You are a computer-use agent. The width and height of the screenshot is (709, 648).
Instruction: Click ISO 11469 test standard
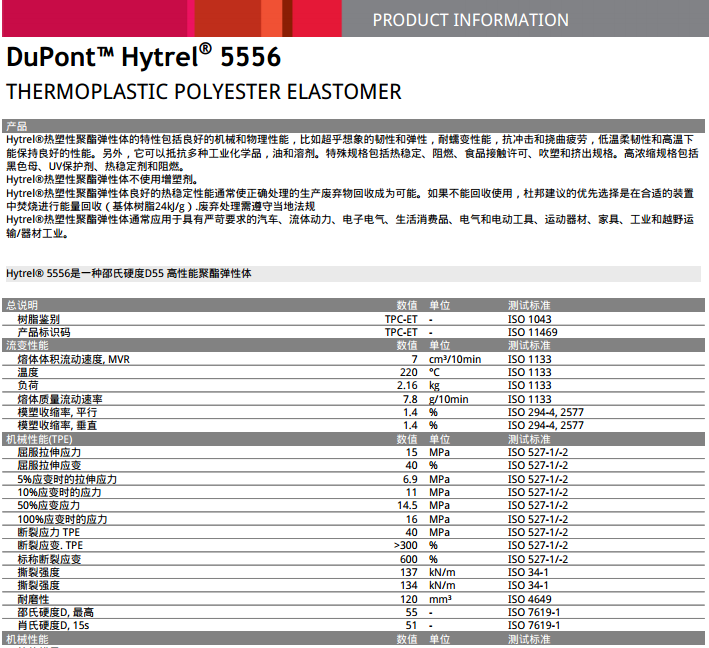[532, 332]
